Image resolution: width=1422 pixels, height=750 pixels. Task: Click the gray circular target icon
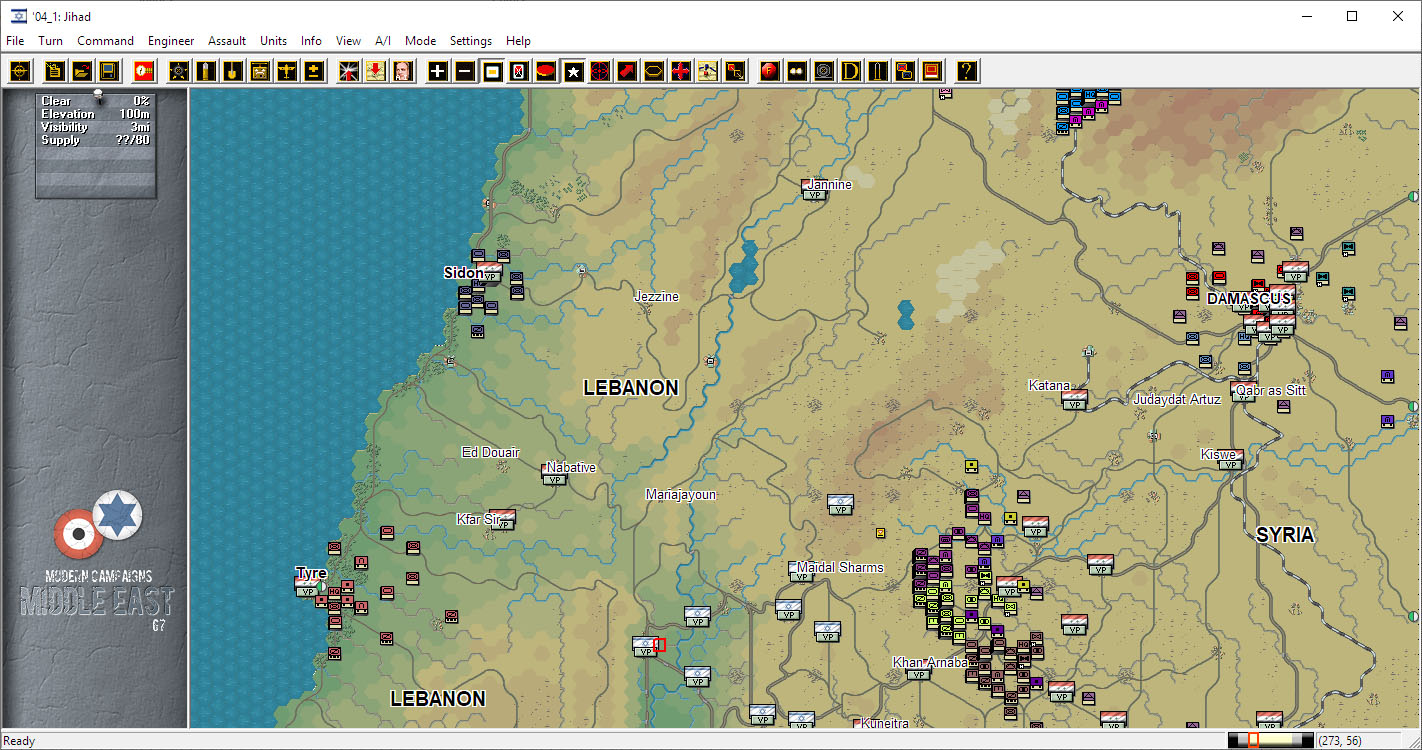pyautogui.click(x=824, y=71)
